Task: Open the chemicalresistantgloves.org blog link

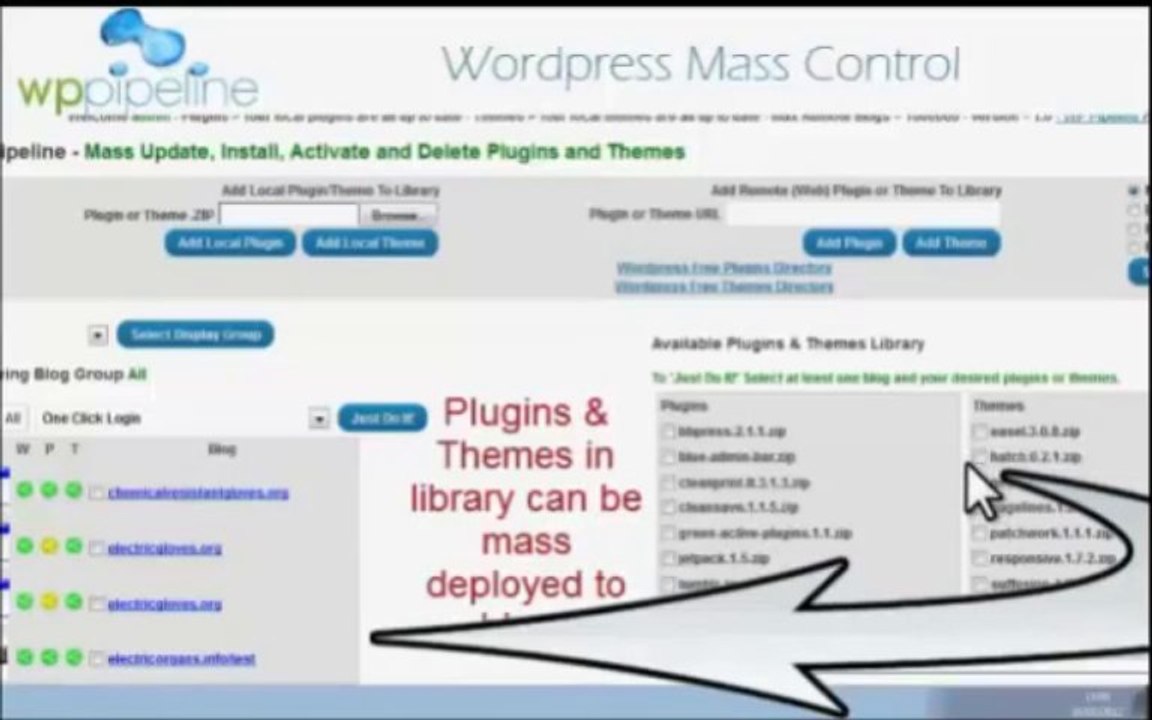Action: coord(198,493)
